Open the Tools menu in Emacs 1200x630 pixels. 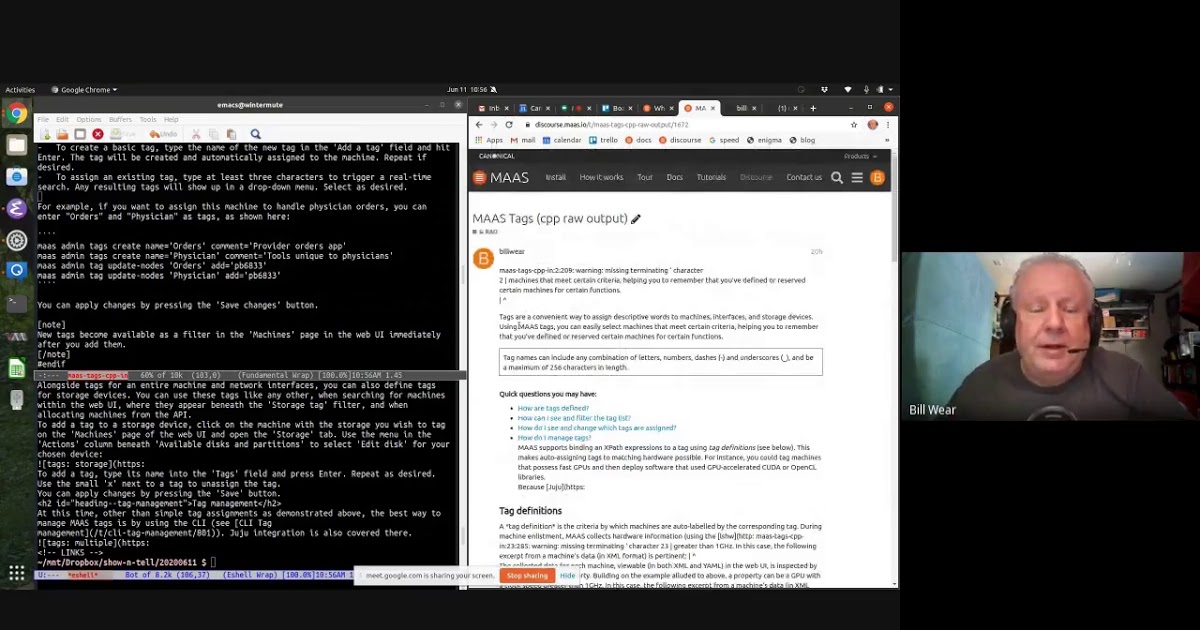coord(147,119)
